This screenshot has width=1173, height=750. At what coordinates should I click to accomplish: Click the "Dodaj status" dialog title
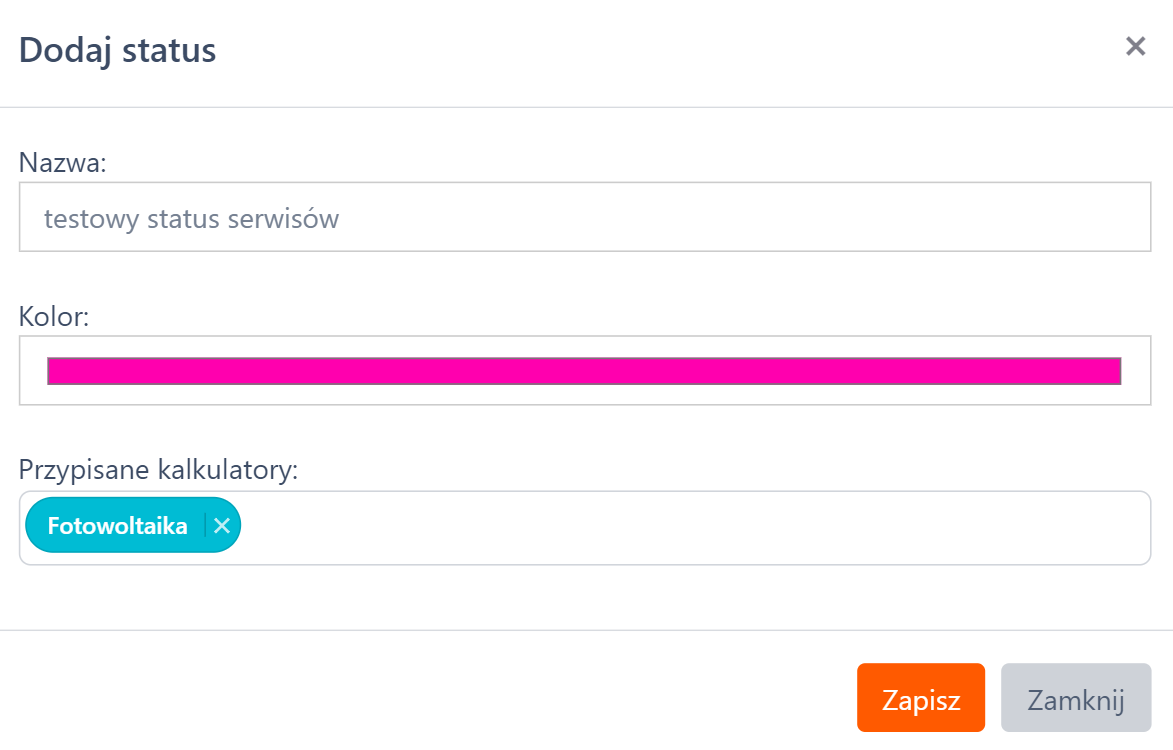click(x=118, y=50)
